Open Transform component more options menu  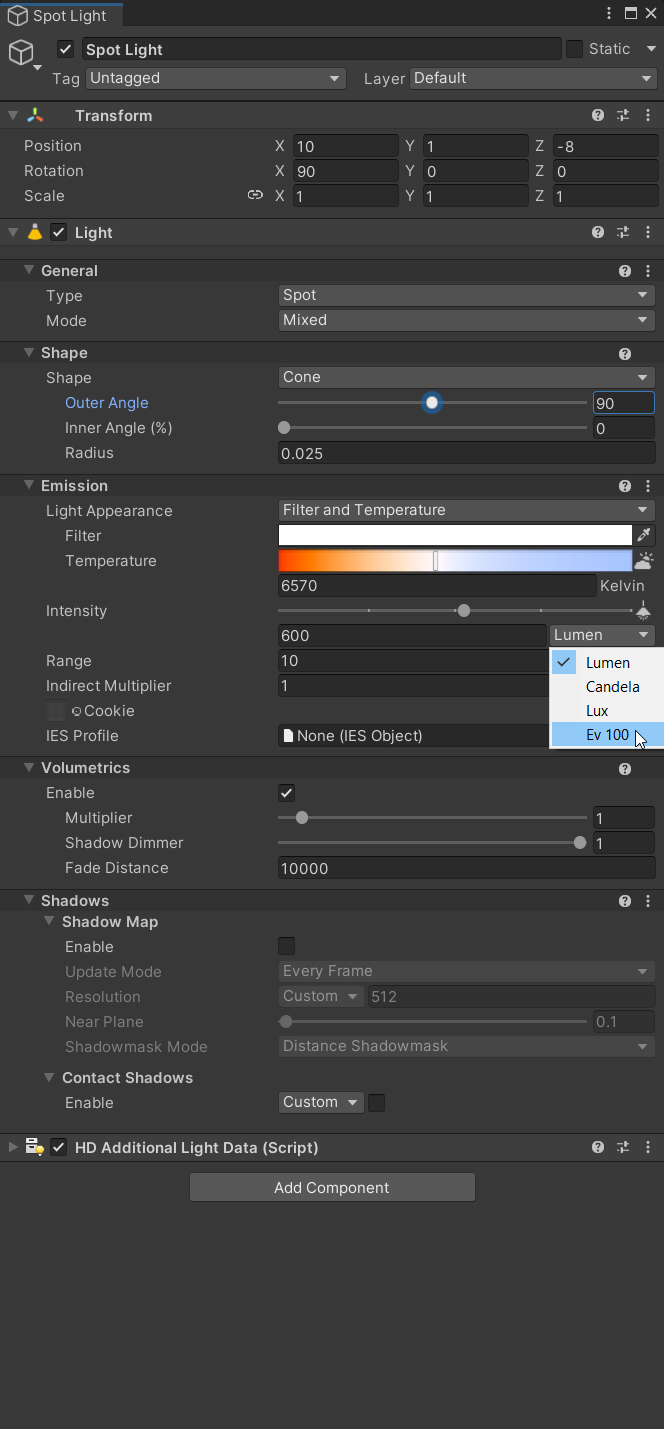[x=648, y=116]
